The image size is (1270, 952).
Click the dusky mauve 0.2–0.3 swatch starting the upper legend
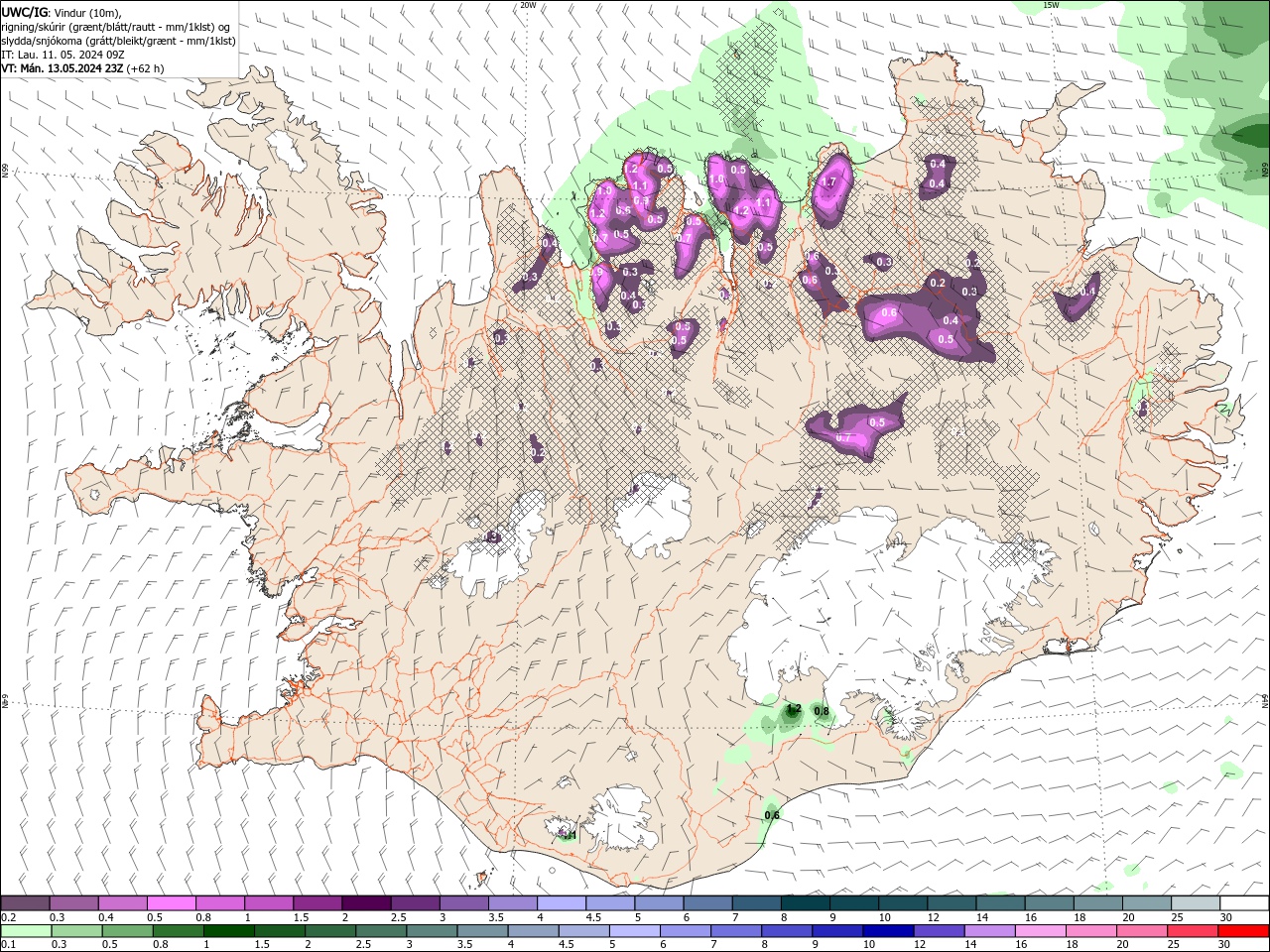click(x=25, y=903)
